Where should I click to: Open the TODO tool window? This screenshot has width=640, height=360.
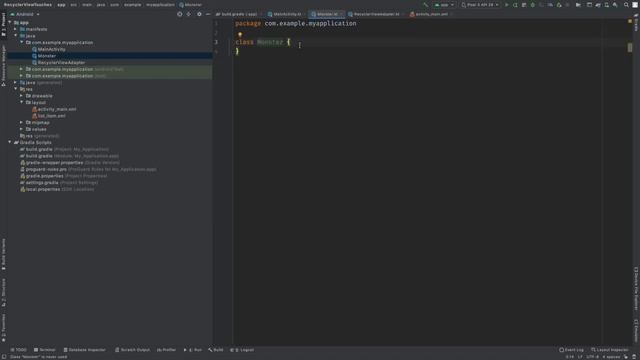(x=18, y=350)
